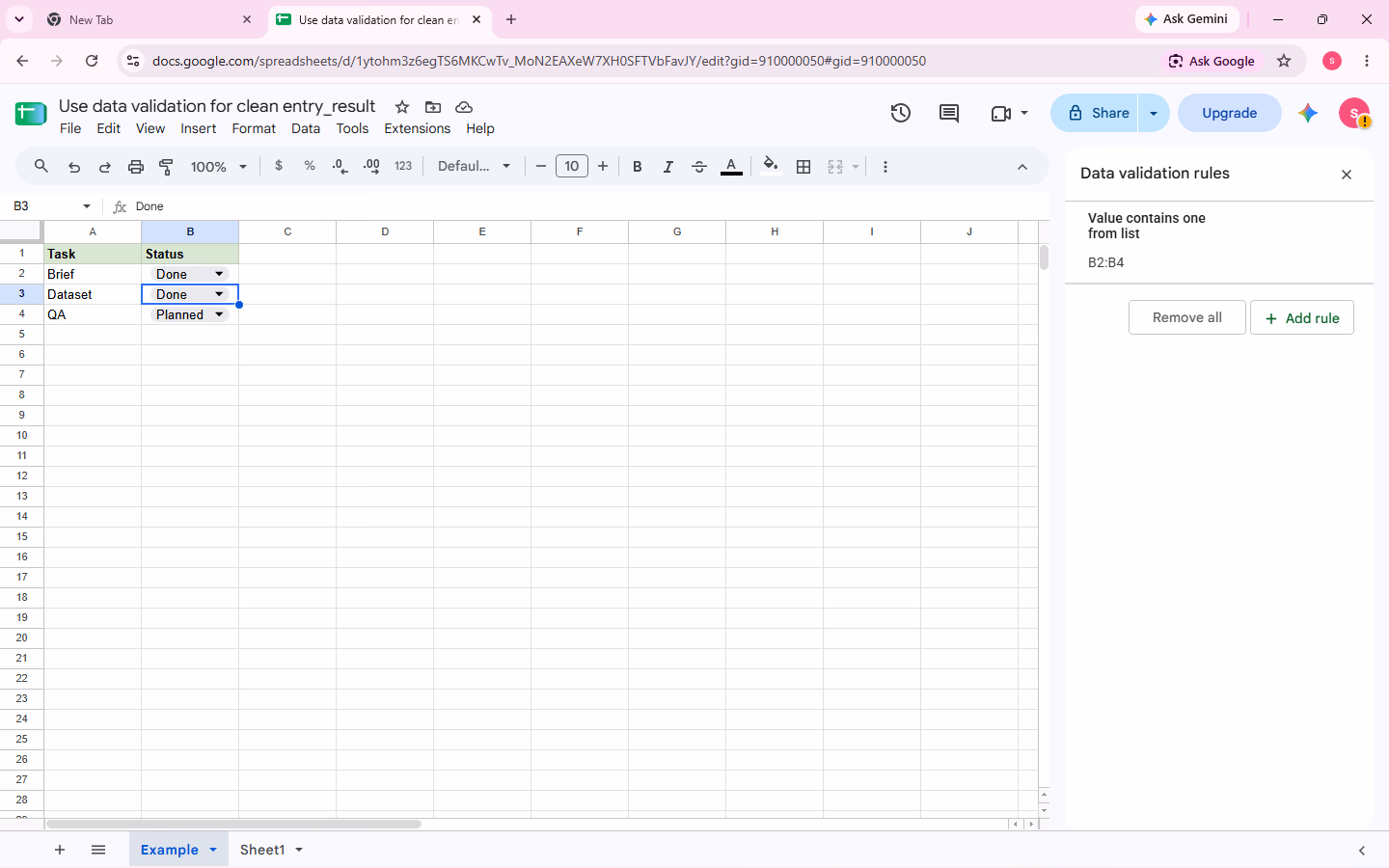
Task: Open the comments panel
Action: click(x=949, y=113)
